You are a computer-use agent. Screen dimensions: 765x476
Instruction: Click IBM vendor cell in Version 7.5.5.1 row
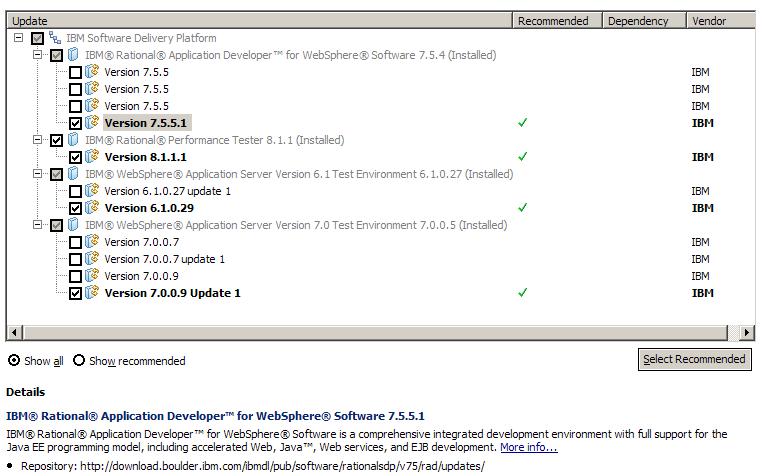(x=703, y=123)
